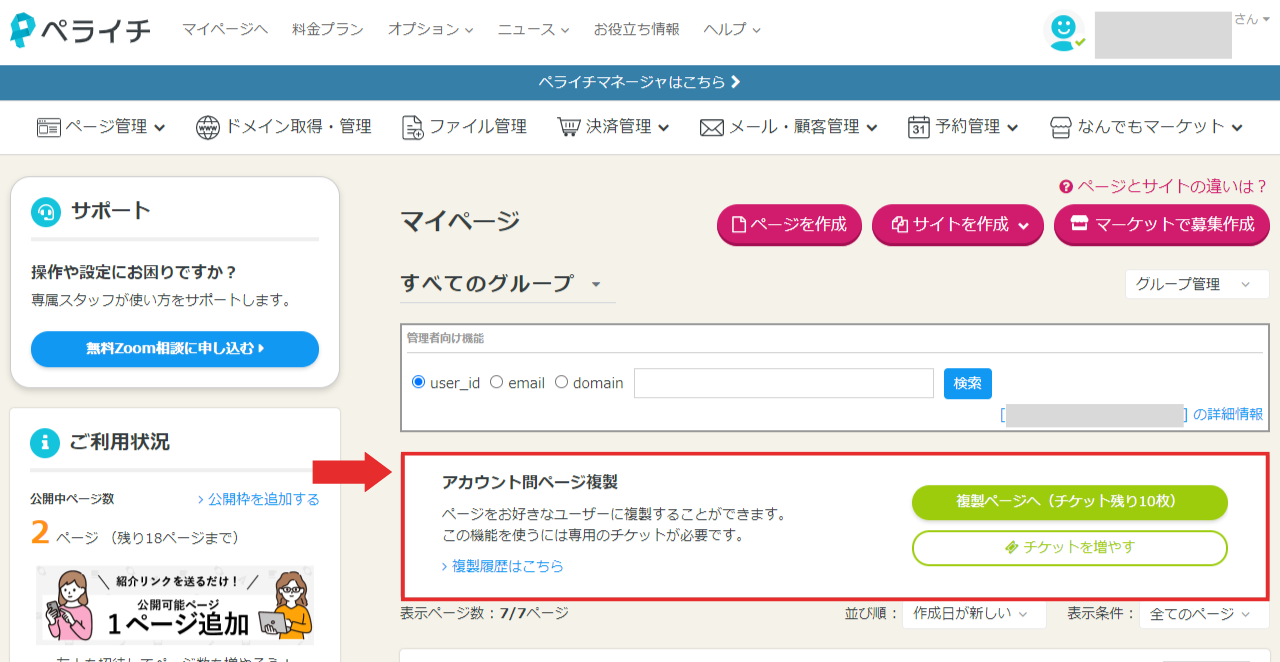1280x662 pixels.
Task: Expand the オプション menu
Action: pos(430,30)
